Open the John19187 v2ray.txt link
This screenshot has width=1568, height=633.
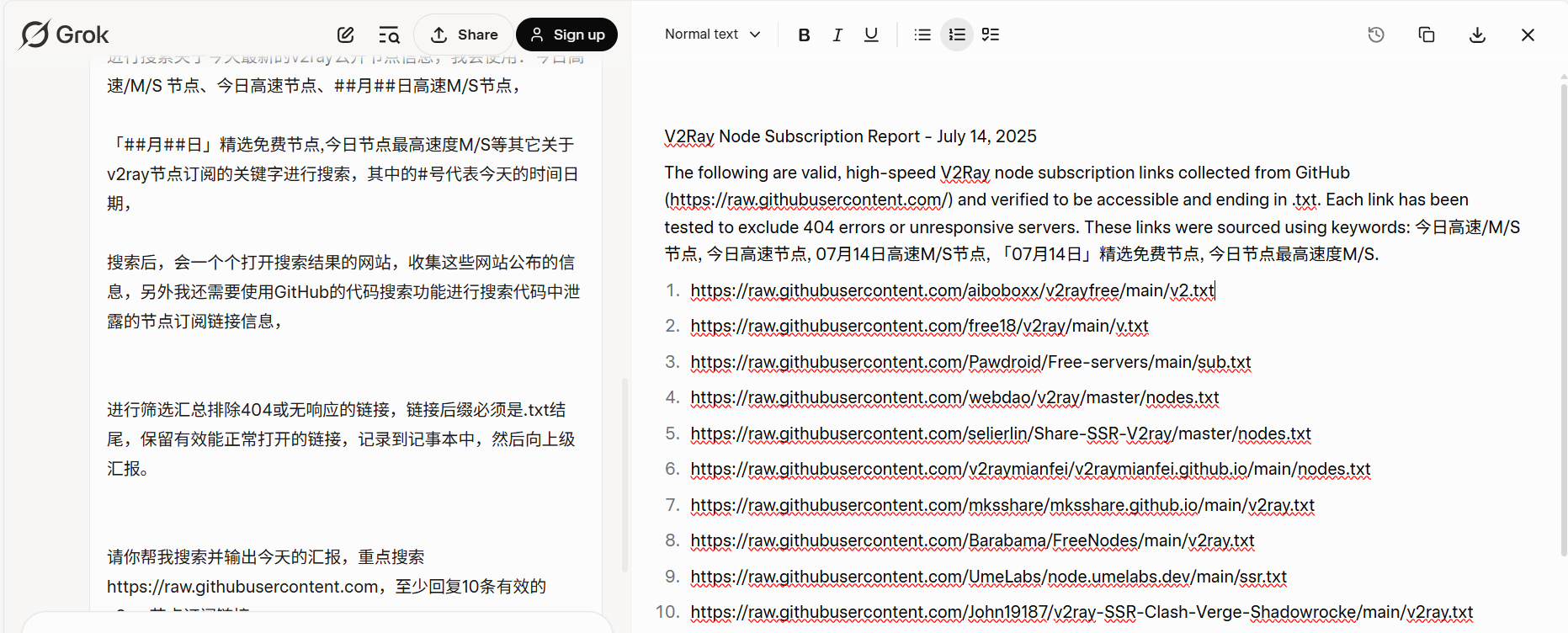pos(1082,612)
